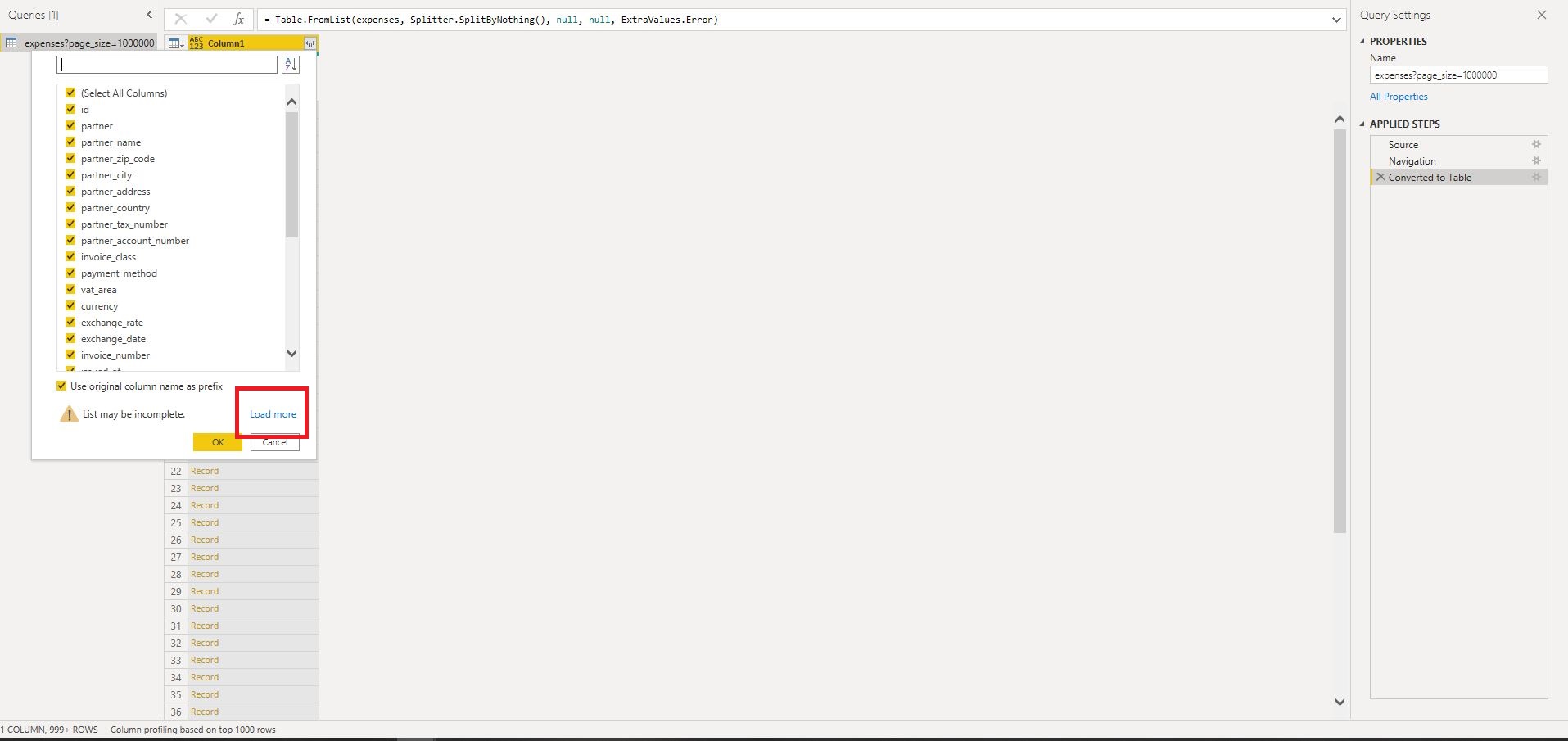Viewport: 1568px width, 741px height.
Task: Collapse the Queries pane with the chevron
Action: click(x=149, y=15)
